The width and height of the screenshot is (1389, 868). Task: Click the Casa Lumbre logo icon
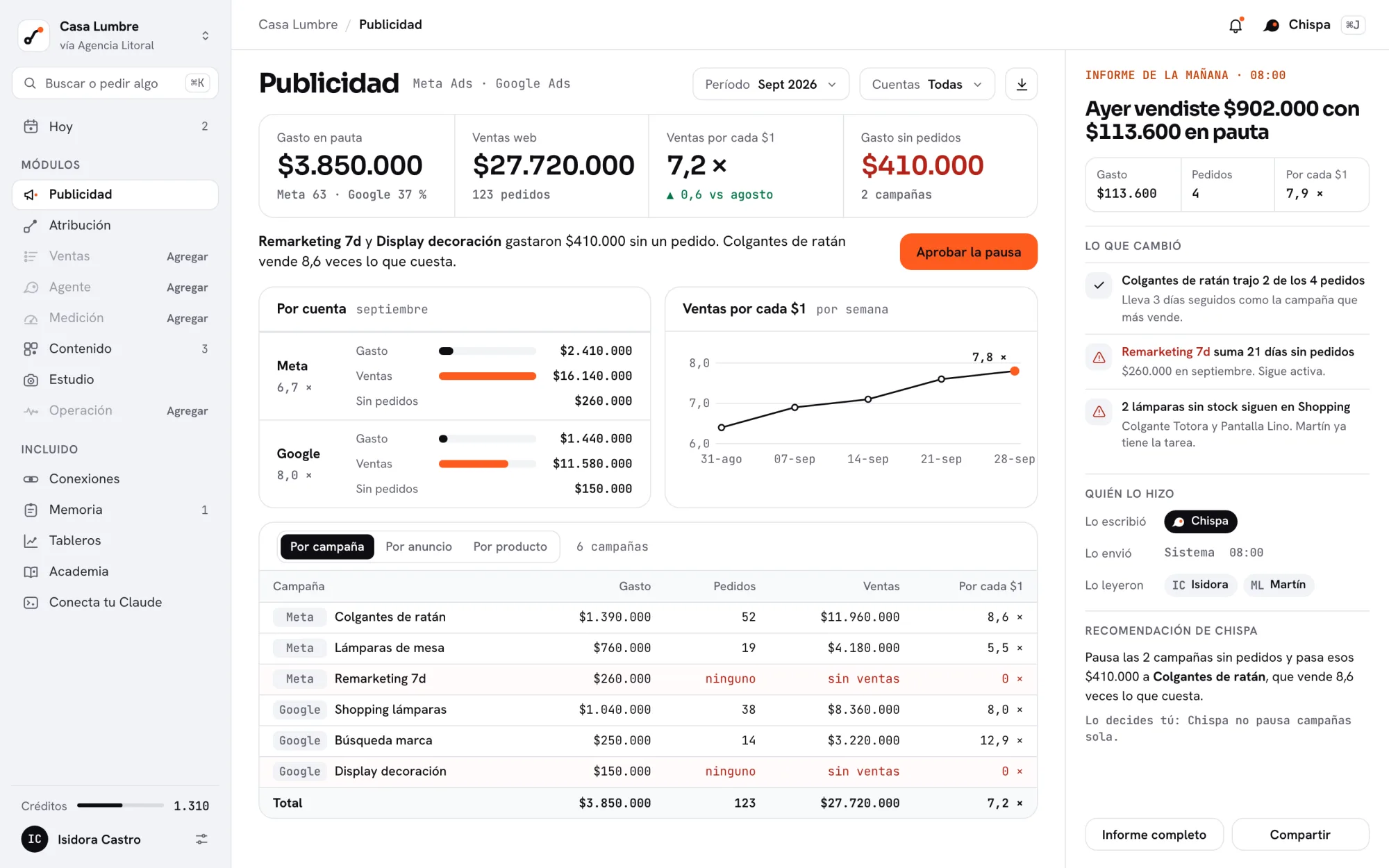tap(33, 35)
